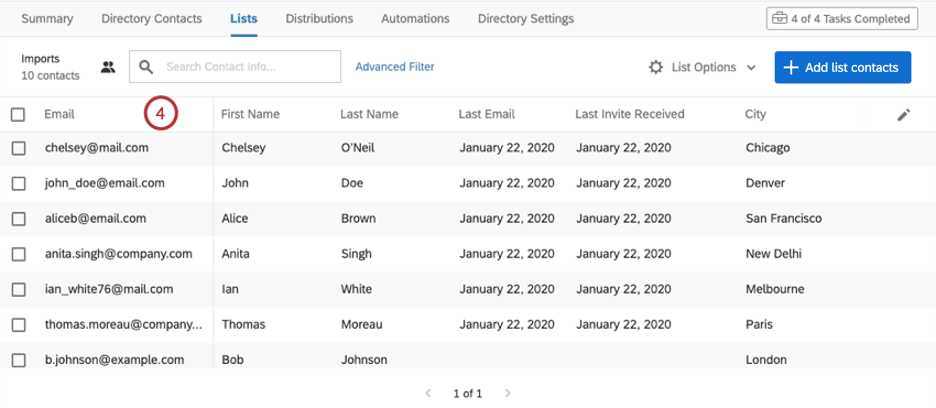Screen dimensions: 936x408
Task: Sort by the City column header
Action: pyautogui.click(x=755, y=114)
